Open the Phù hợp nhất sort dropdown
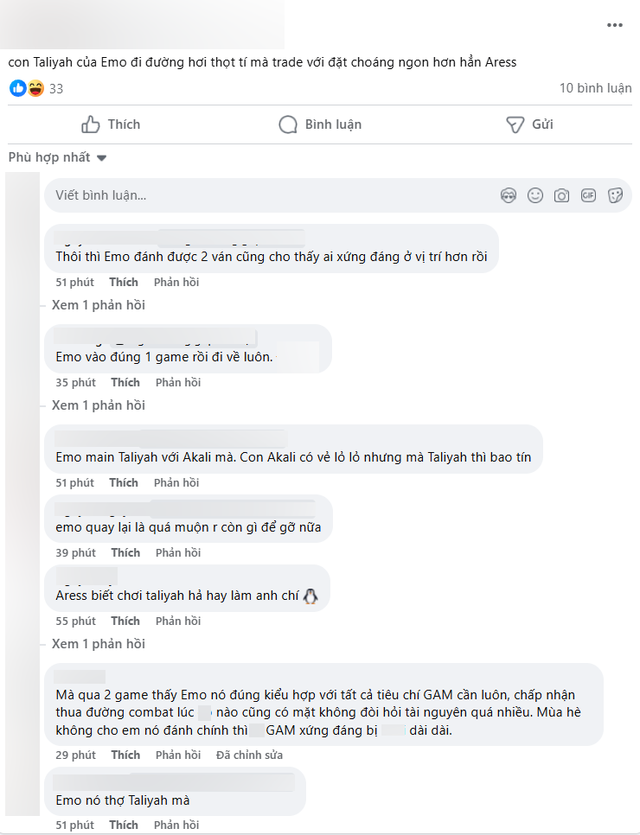 [57, 157]
